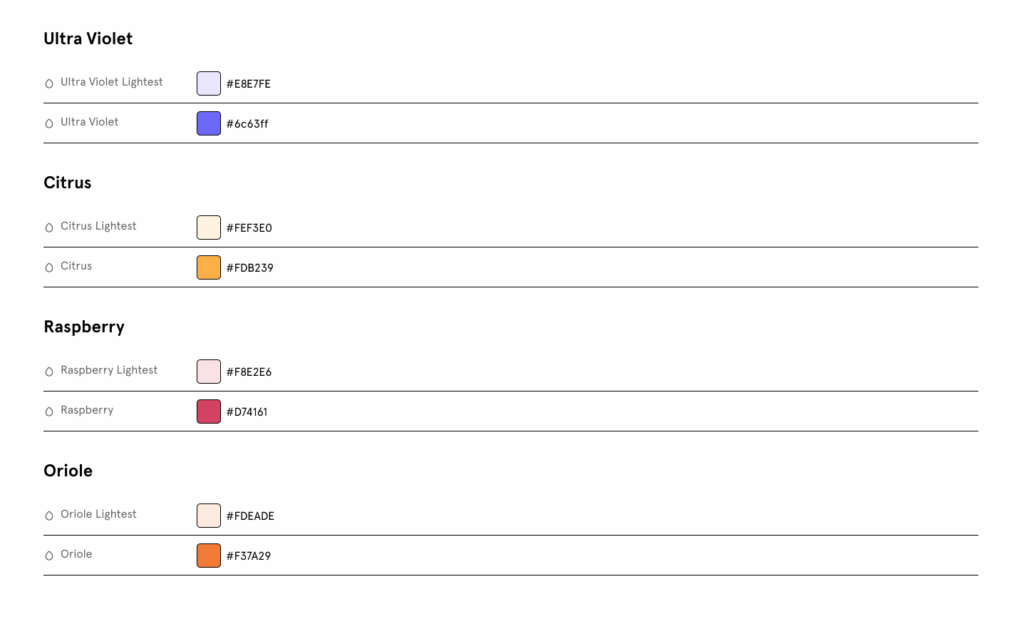Select the Oriole orange swatch

208,556
